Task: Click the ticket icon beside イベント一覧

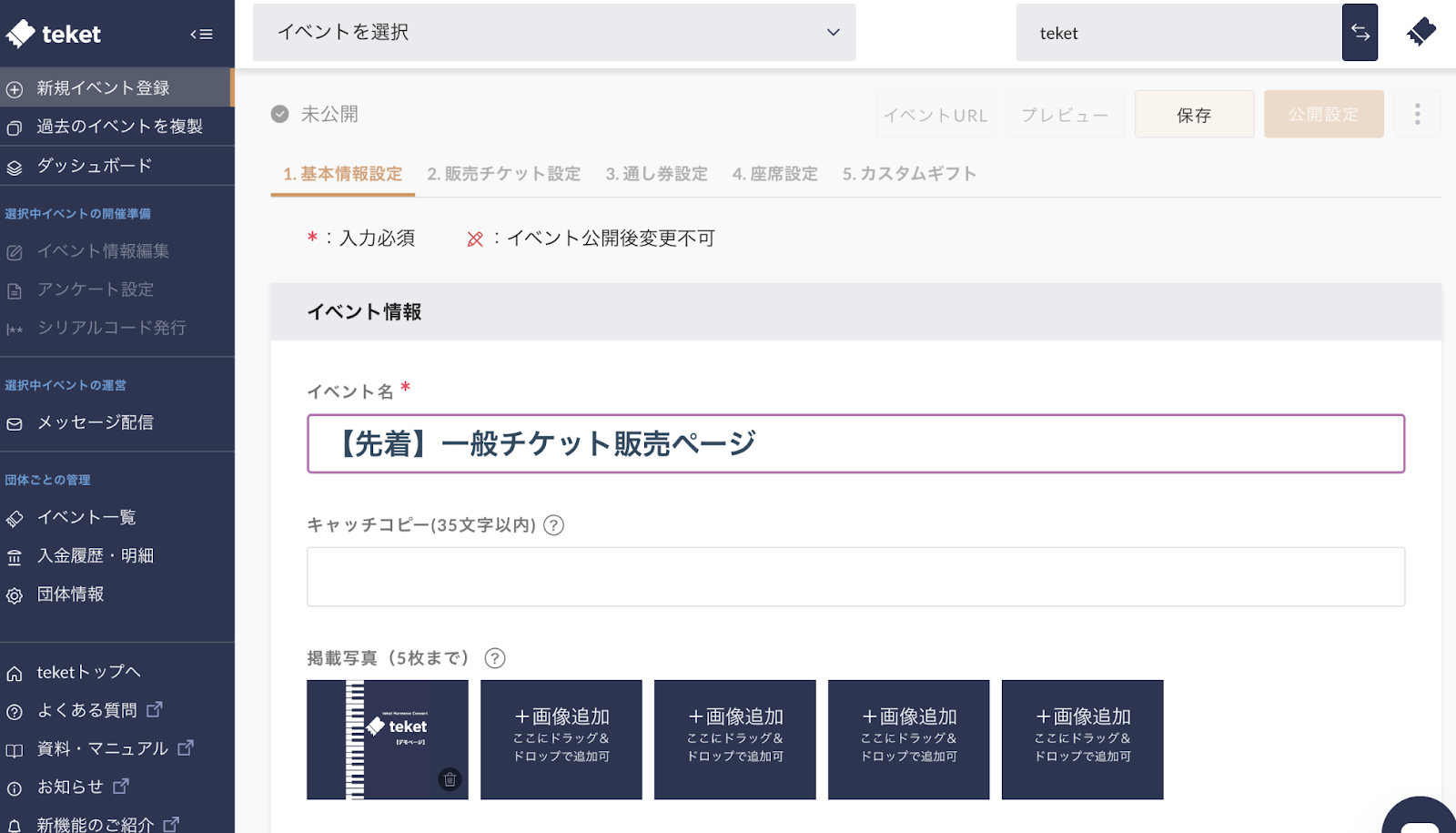Action: pyautogui.click(x=15, y=518)
